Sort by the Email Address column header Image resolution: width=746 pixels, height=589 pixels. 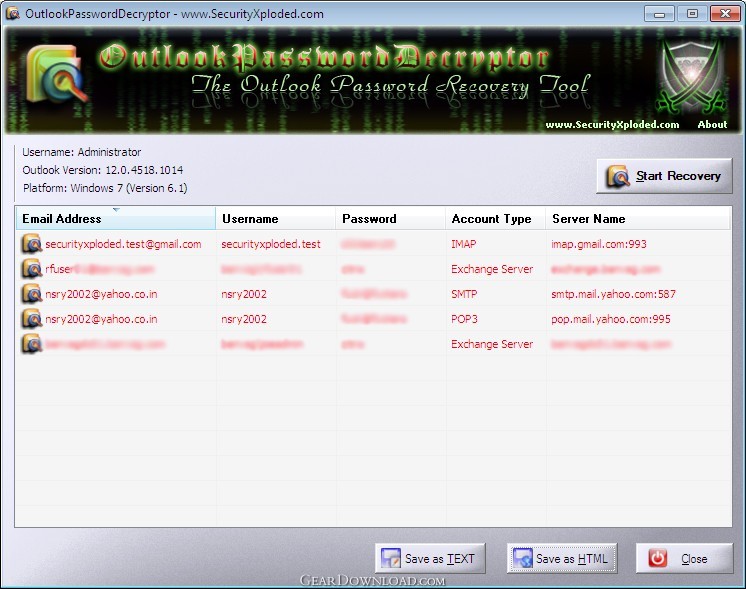point(116,219)
